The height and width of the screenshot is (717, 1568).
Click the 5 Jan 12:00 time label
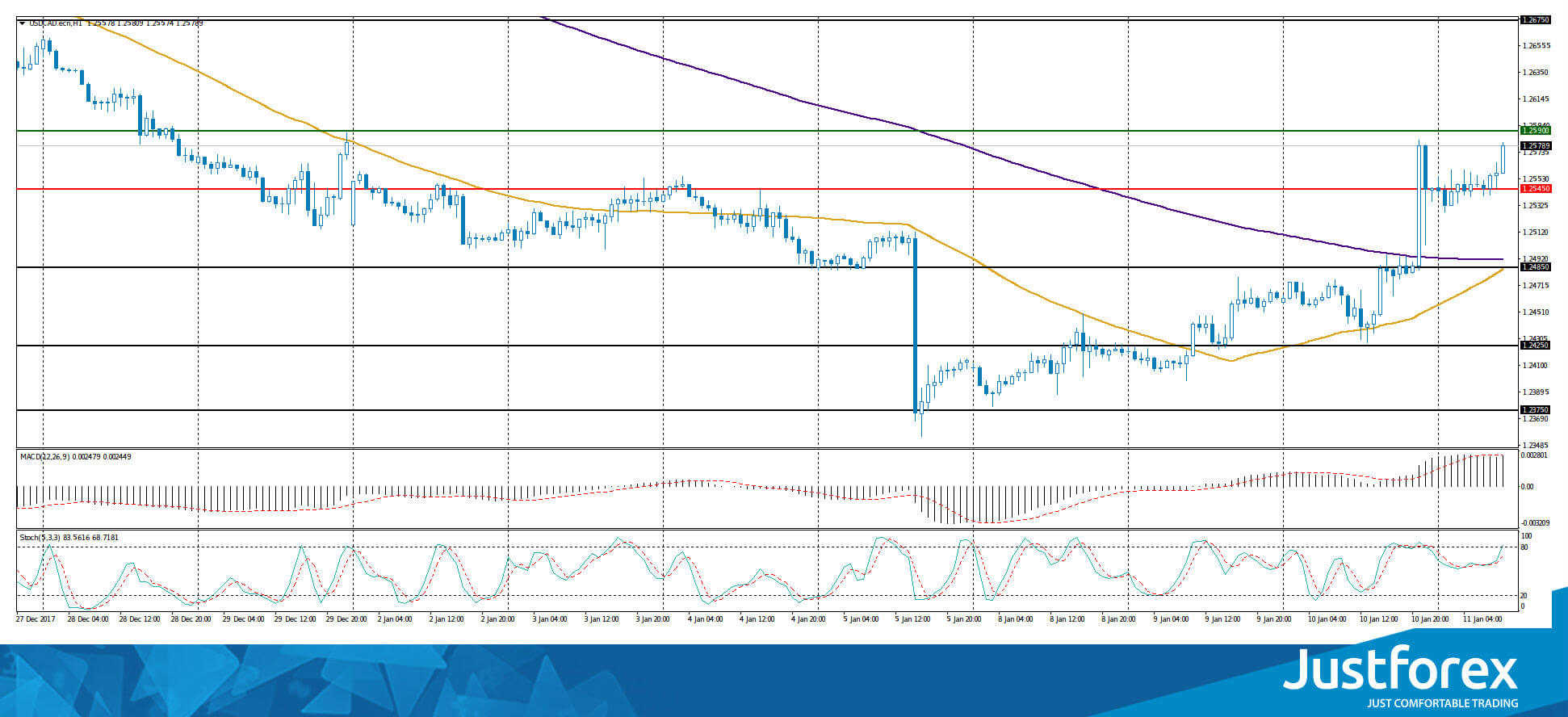[x=913, y=619]
